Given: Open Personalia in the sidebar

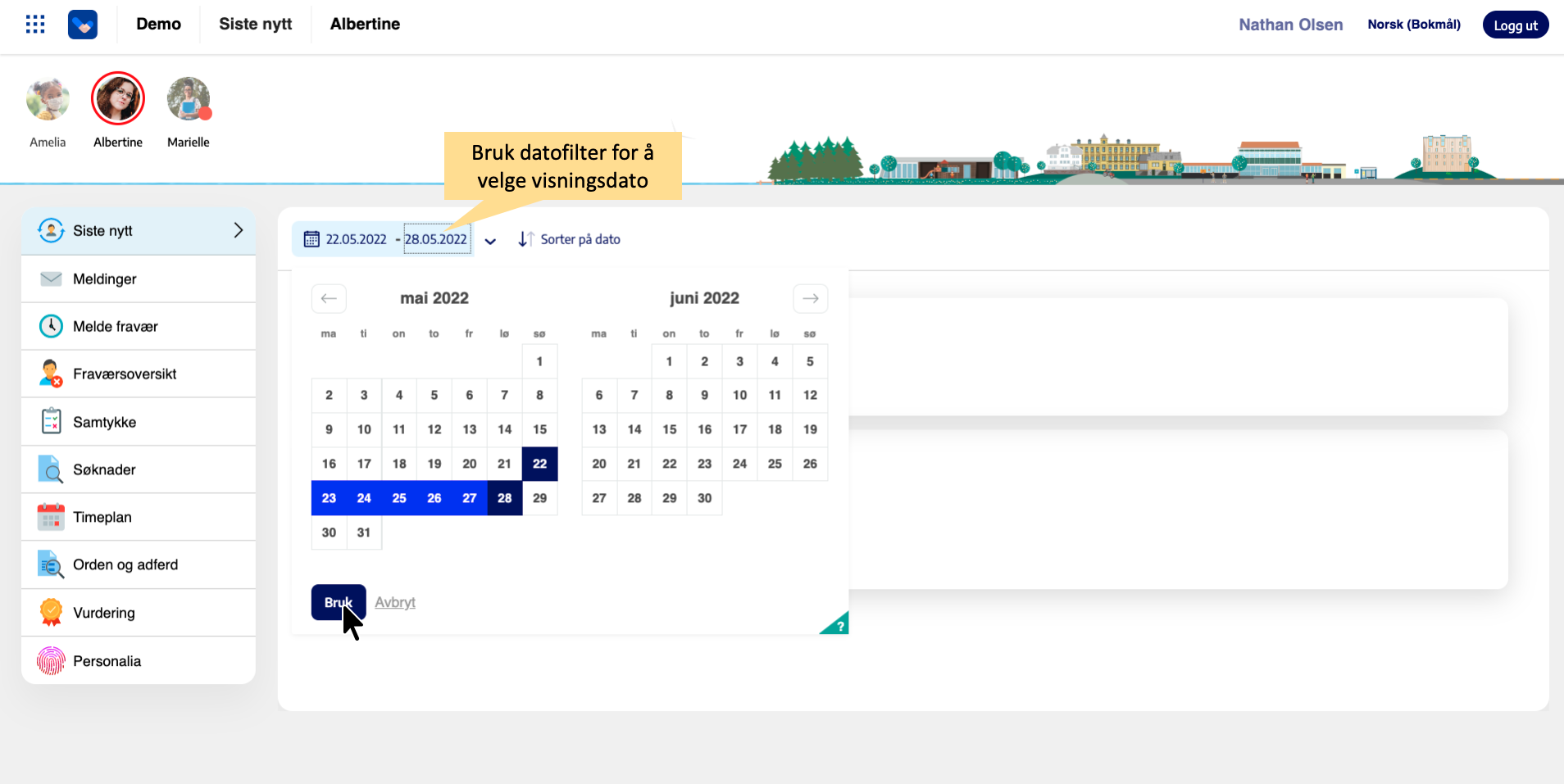Looking at the screenshot, I should (x=139, y=661).
